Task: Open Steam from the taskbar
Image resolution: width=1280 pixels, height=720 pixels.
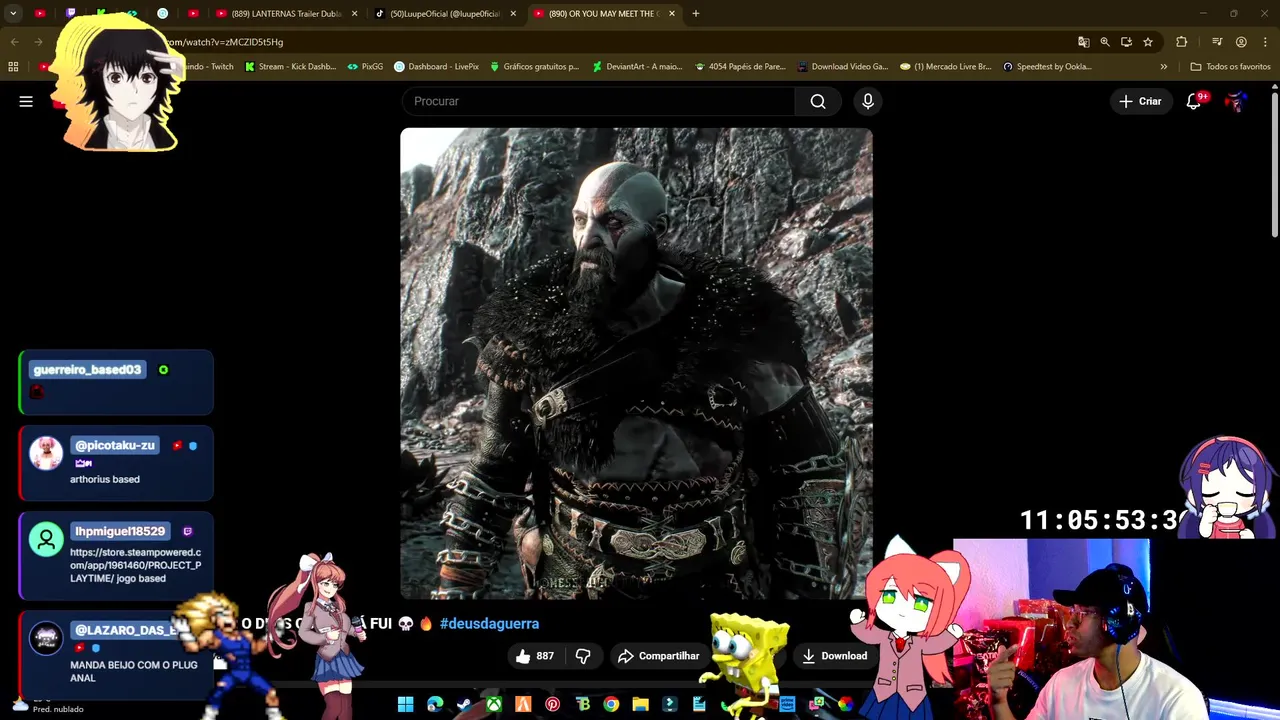Action: 464,705
